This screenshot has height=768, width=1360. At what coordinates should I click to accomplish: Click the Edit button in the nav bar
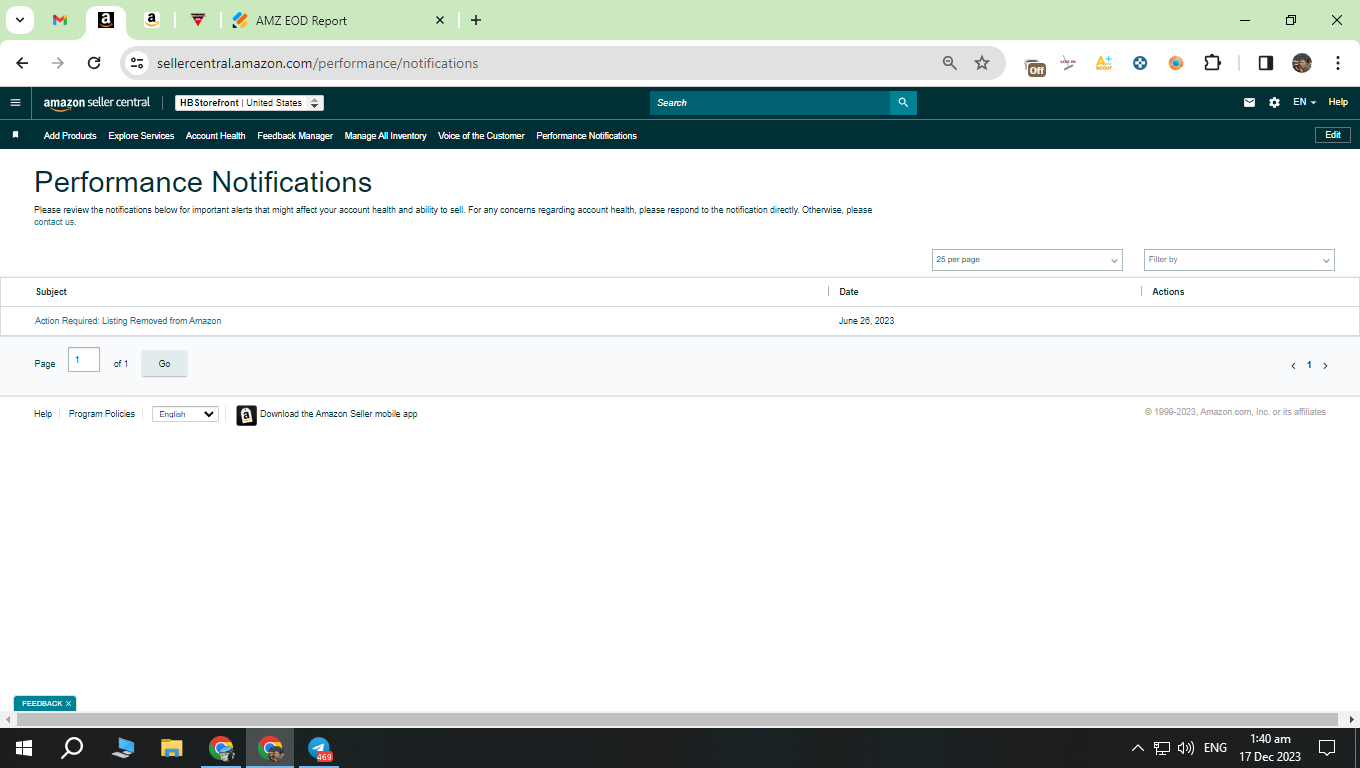[1333, 135]
